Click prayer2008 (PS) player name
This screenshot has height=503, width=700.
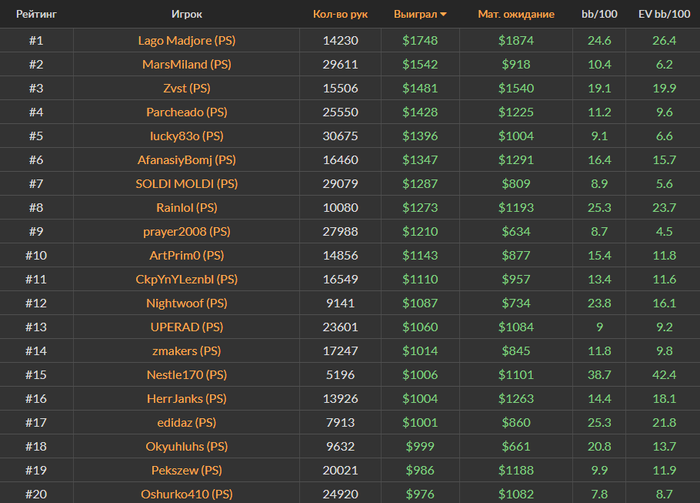click(187, 232)
